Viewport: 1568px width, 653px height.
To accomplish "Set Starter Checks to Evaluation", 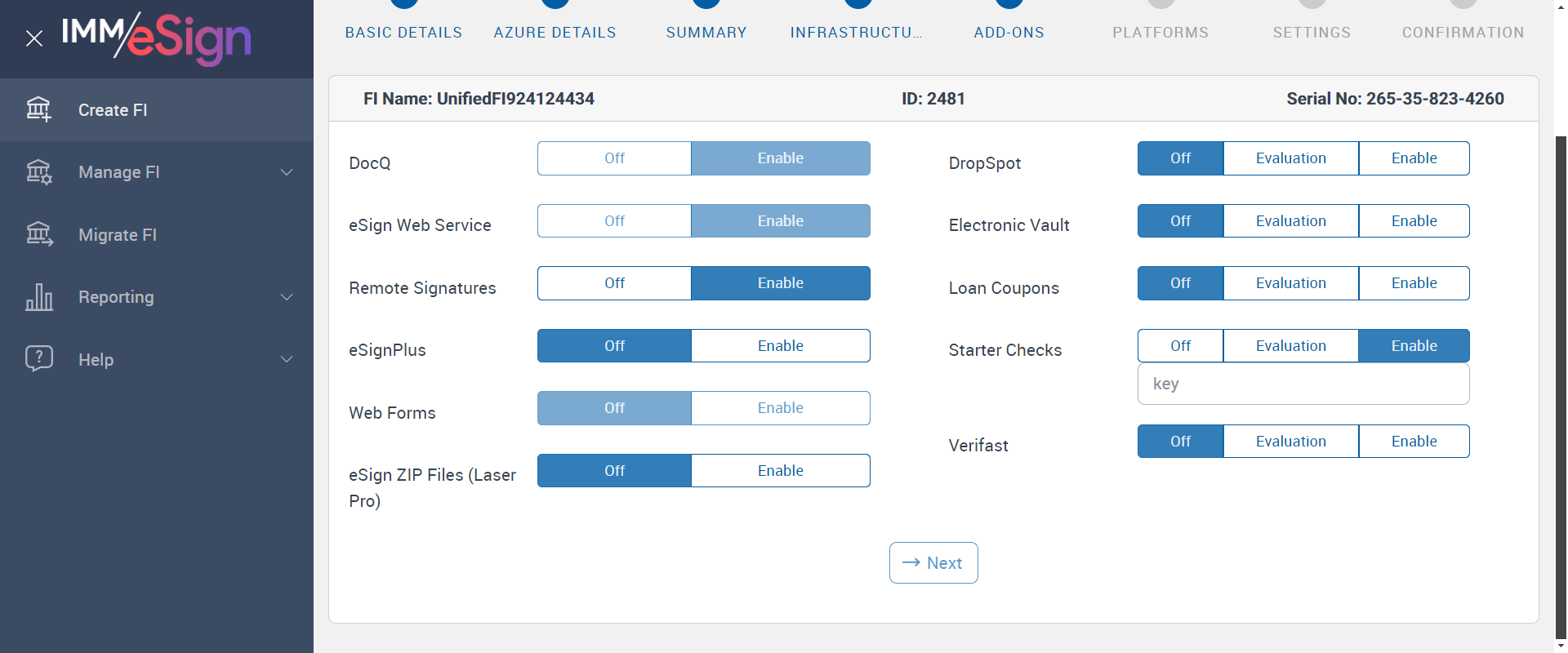I will 1291,346.
